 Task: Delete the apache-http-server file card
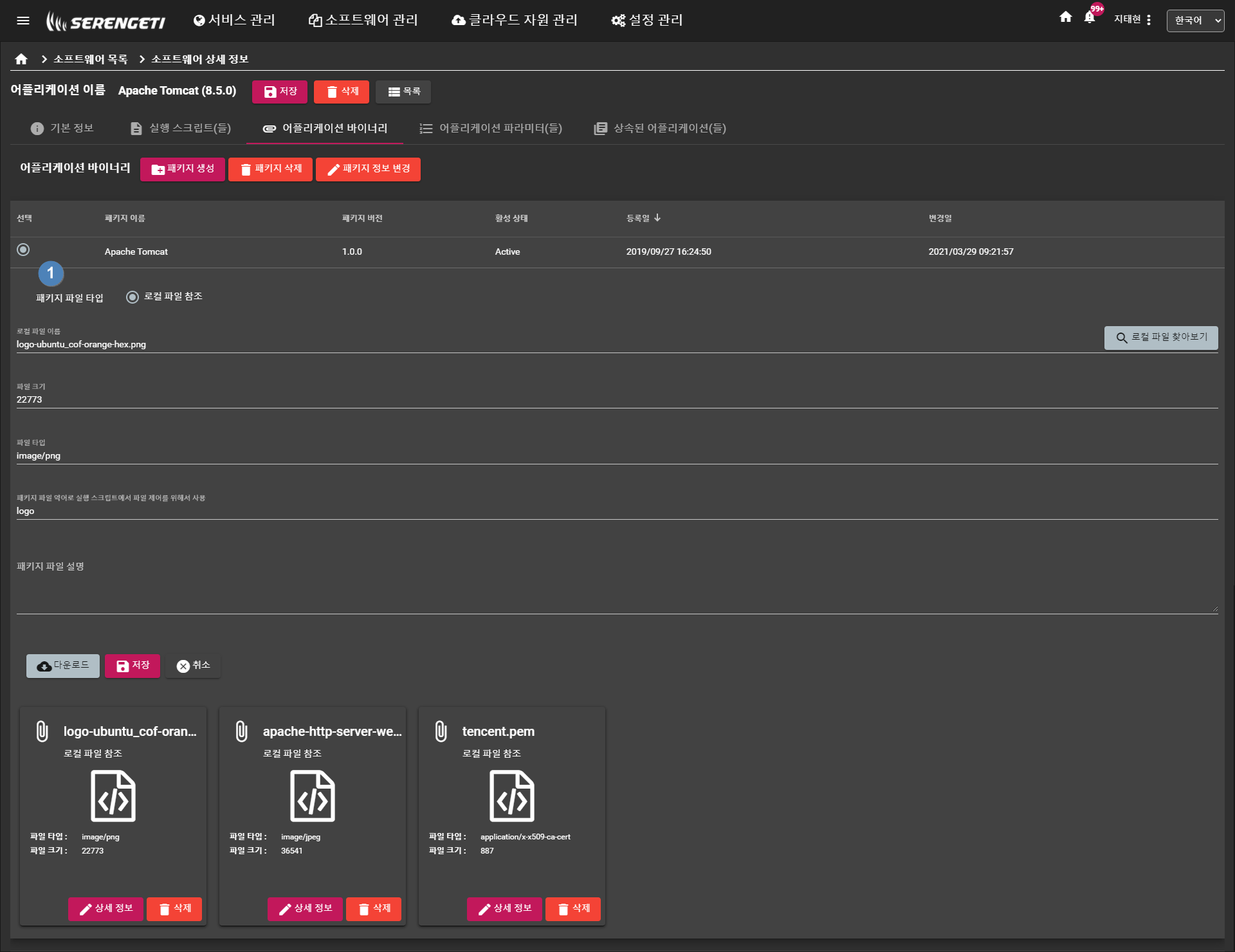374,909
